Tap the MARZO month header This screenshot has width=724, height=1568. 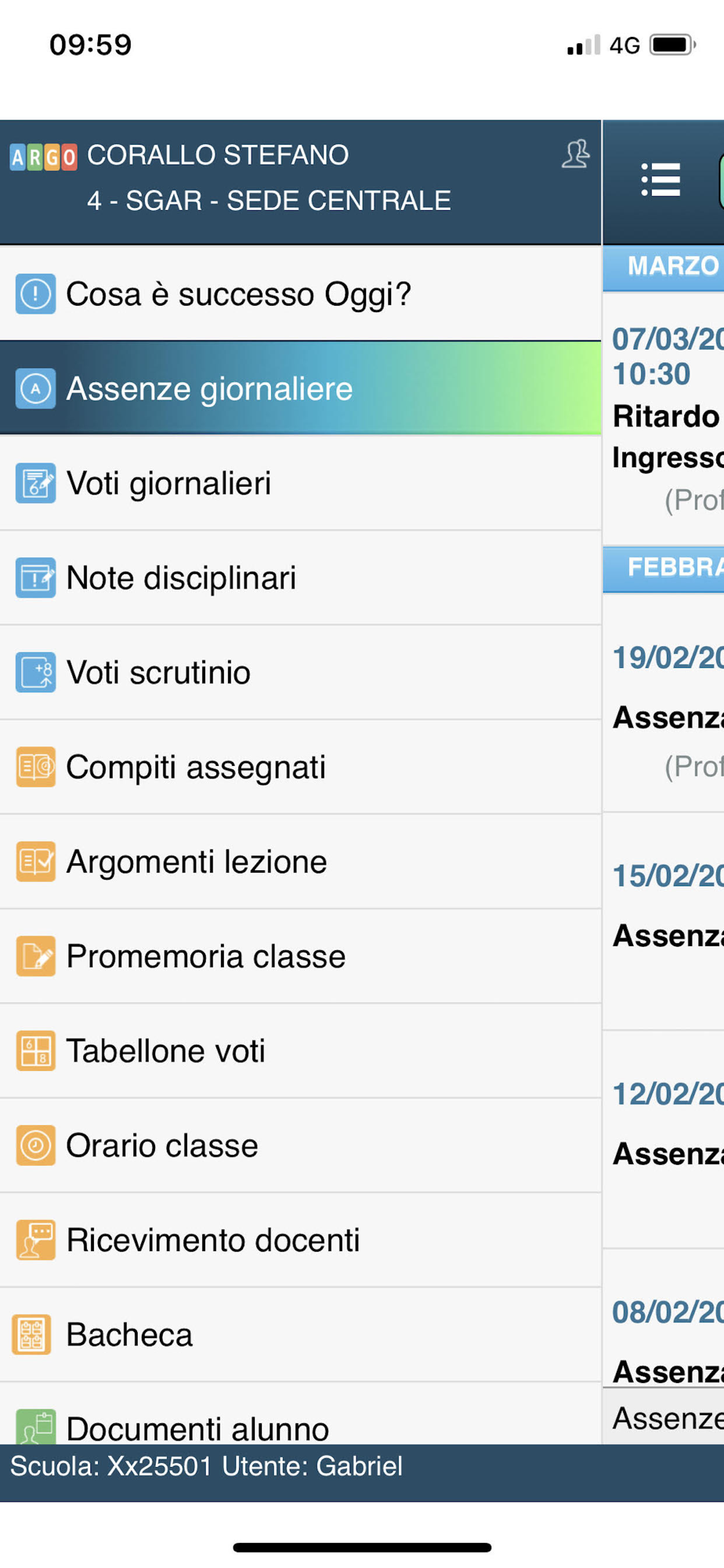[672, 267]
